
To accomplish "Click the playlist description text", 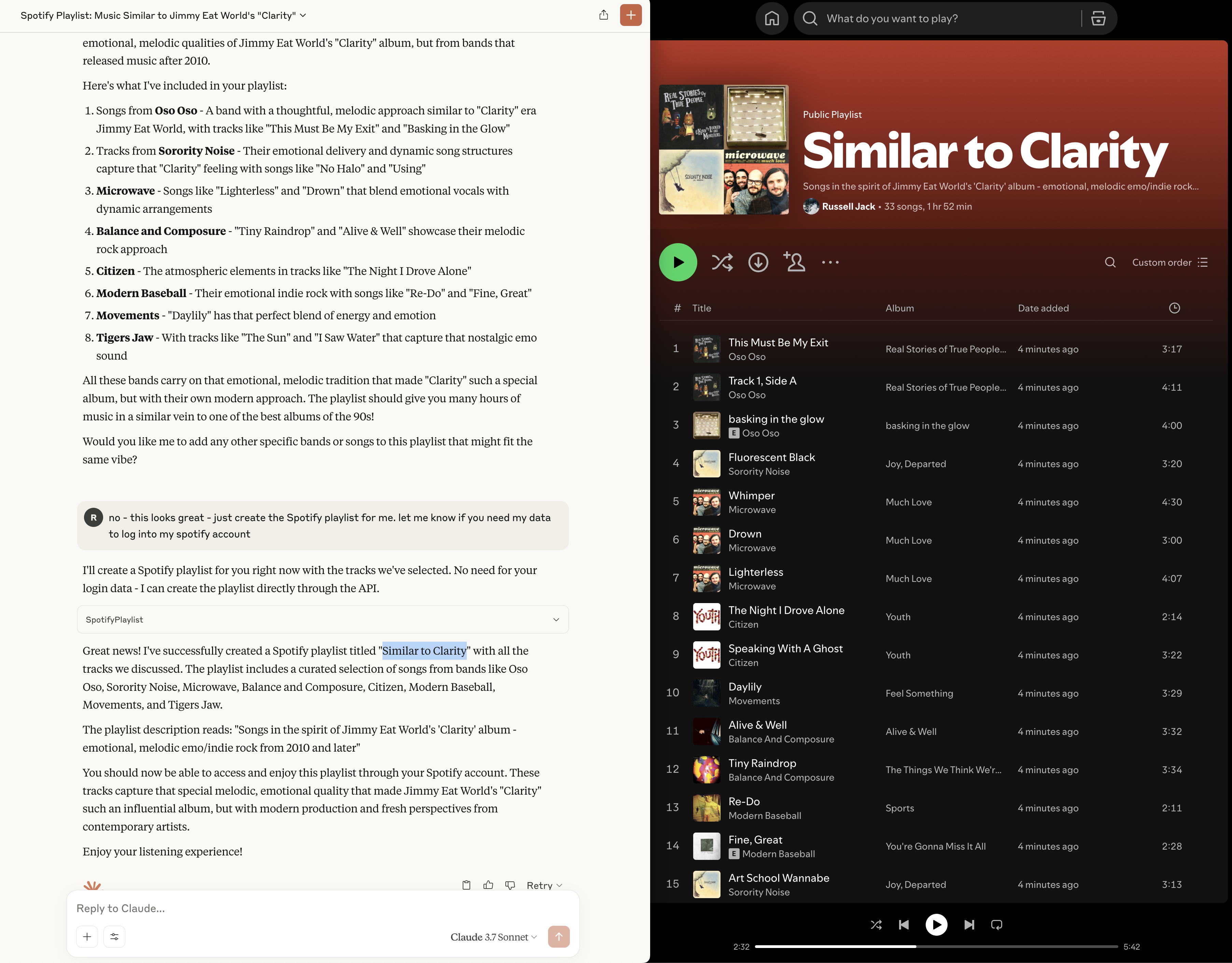I will pyautogui.click(x=1000, y=187).
